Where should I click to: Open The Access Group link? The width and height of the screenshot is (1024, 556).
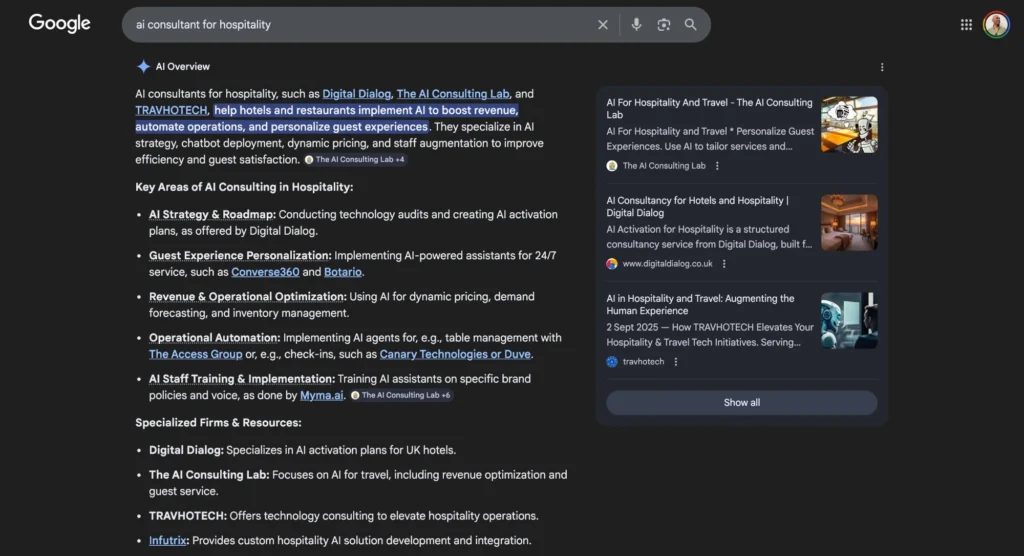coord(195,354)
